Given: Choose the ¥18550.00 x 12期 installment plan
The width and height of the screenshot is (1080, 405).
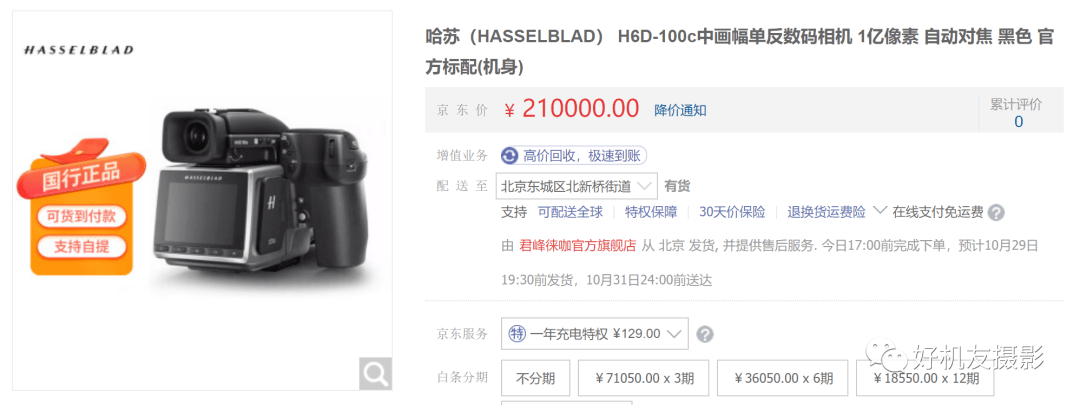Looking at the screenshot, I should 924,378.
